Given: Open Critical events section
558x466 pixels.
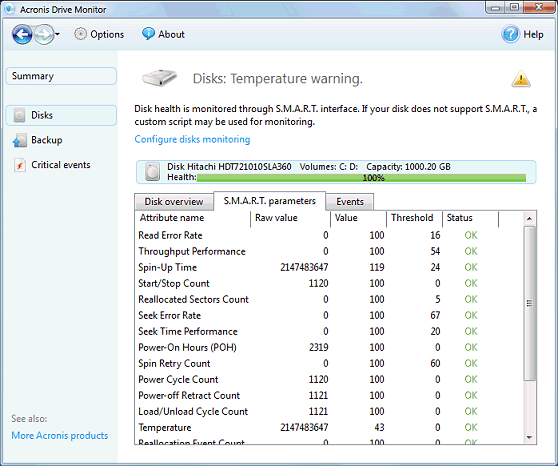Looking at the screenshot, I should pos(61,165).
